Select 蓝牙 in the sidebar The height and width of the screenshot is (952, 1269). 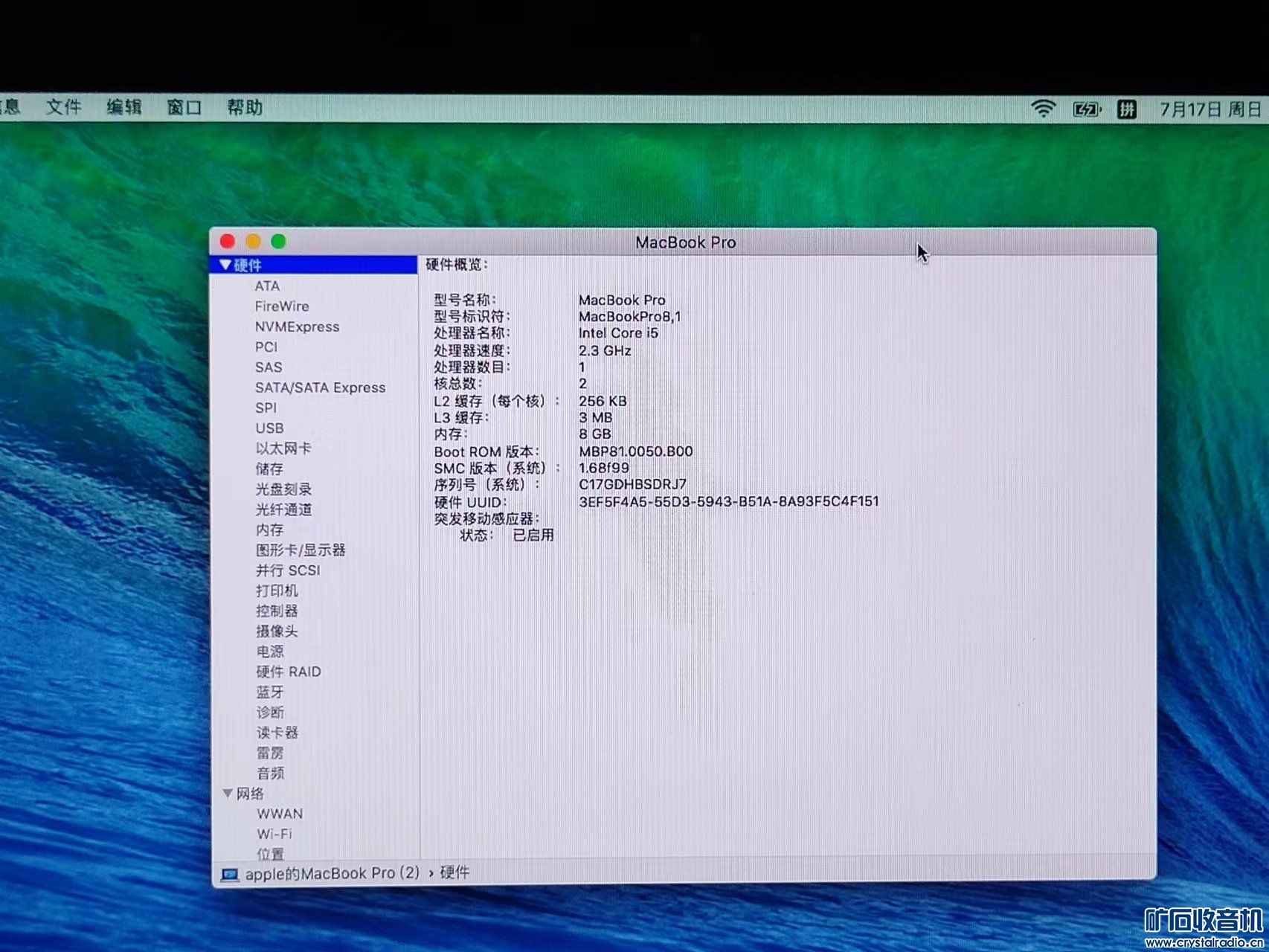(270, 692)
